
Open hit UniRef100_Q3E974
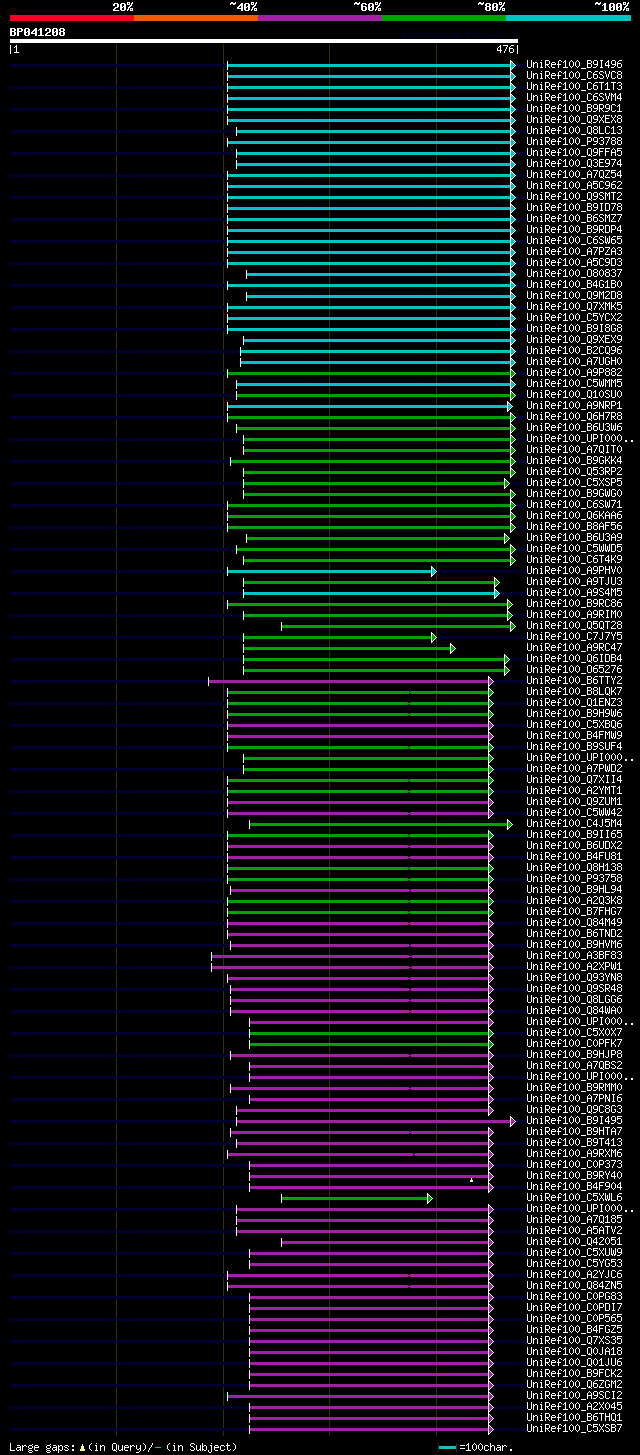pyautogui.click(x=575, y=163)
